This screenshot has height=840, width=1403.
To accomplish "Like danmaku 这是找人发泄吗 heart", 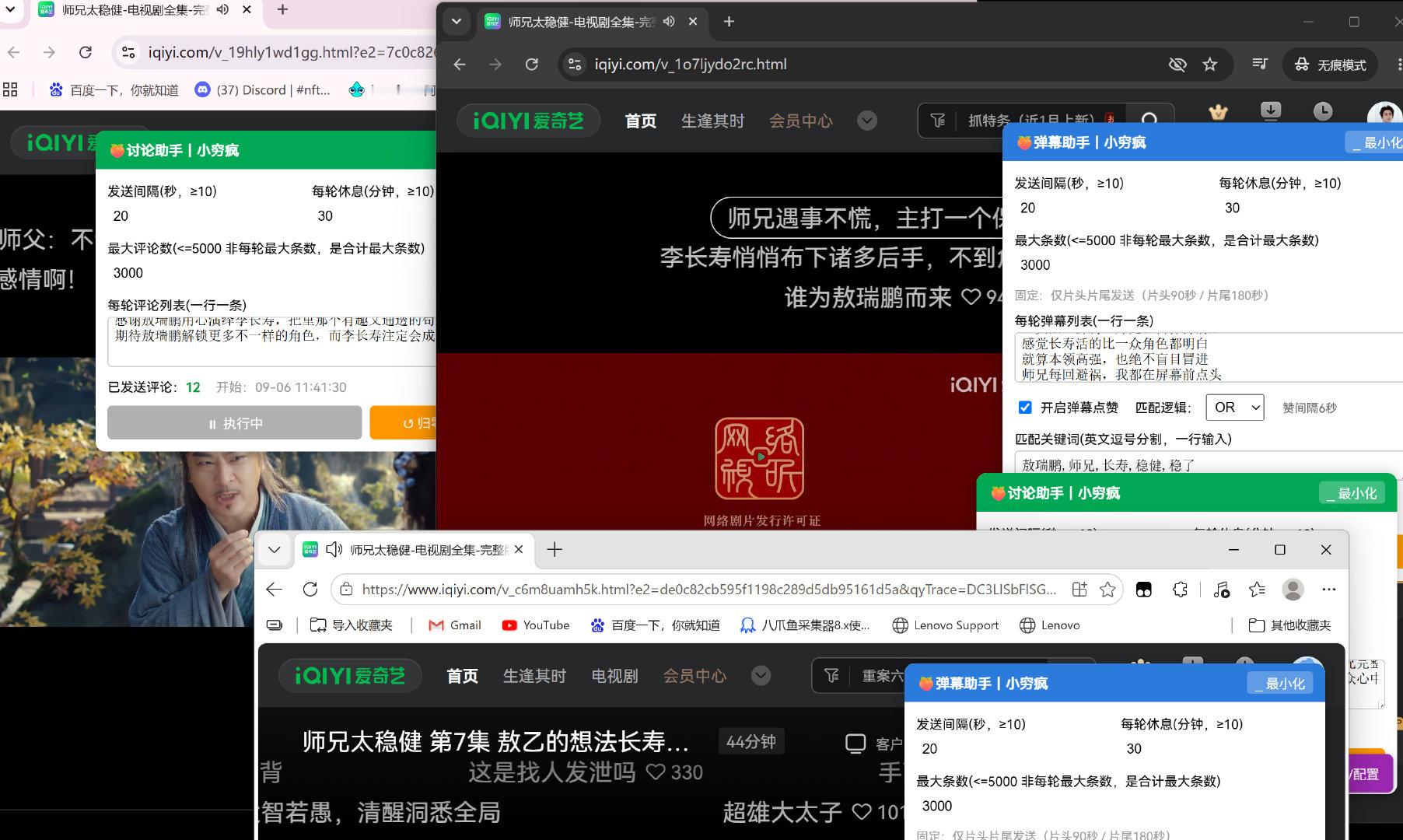I will pyautogui.click(x=656, y=772).
